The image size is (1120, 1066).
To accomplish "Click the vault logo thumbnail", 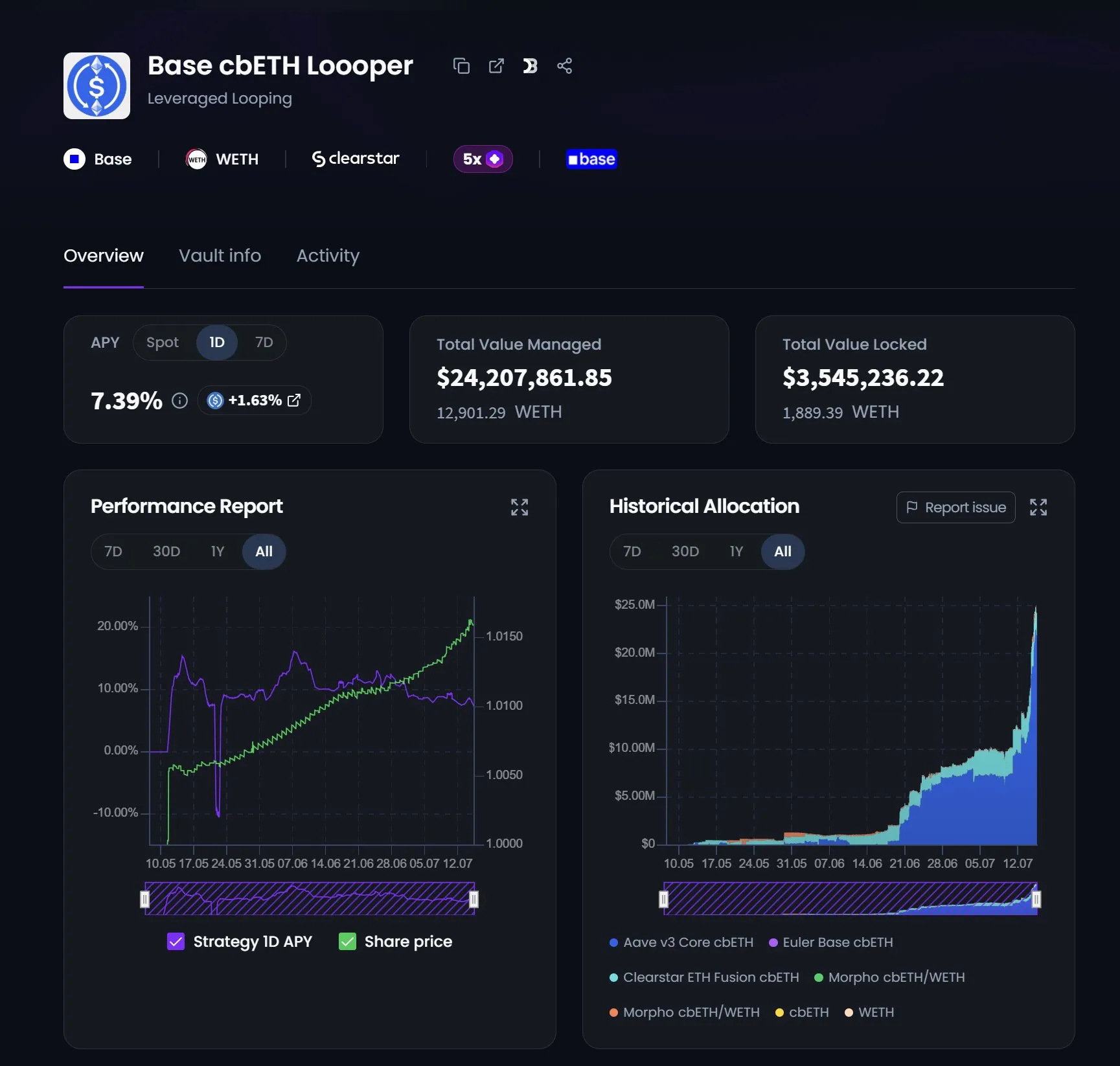I will click(97, 85).
